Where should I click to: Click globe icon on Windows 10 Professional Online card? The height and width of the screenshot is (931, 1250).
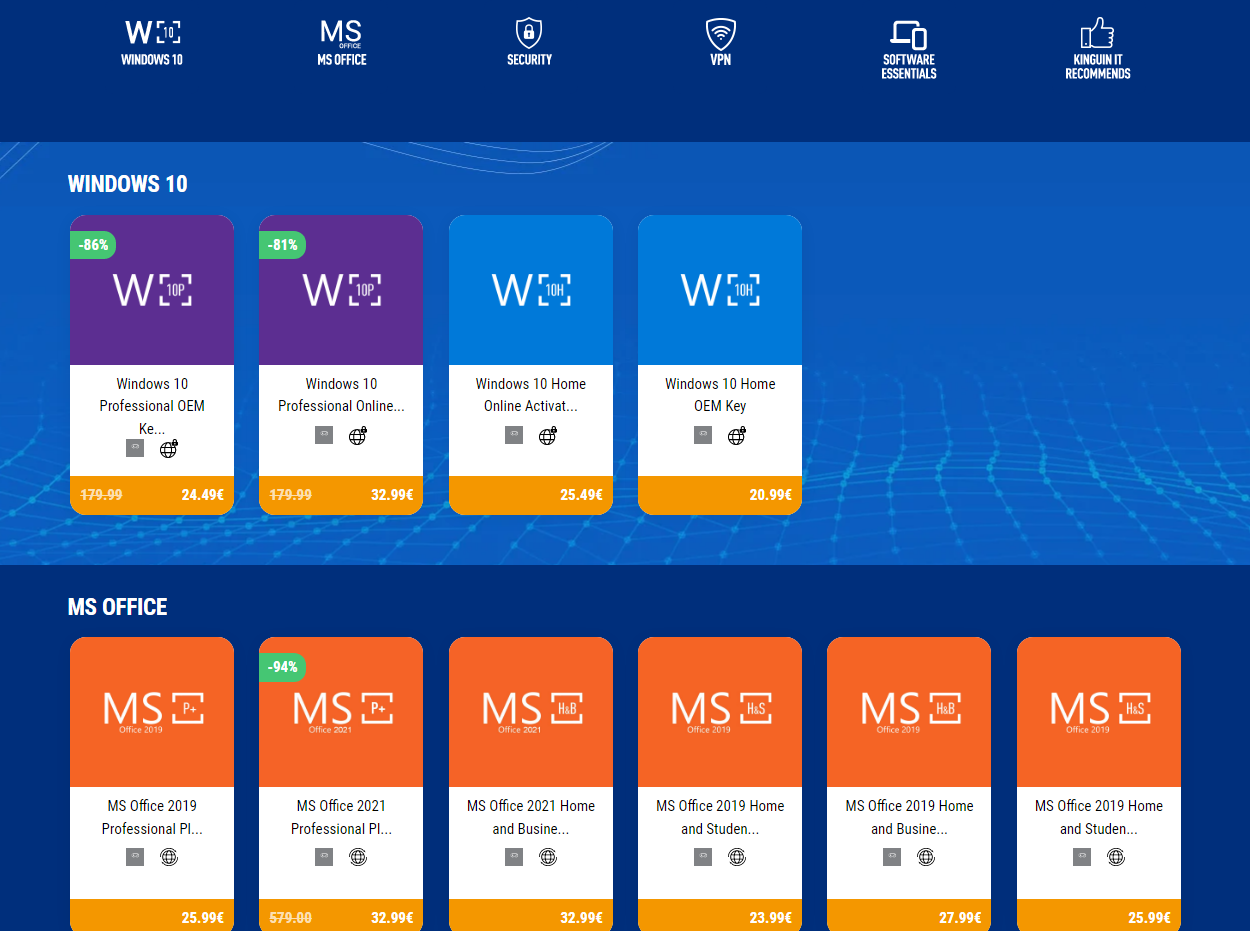(358, 435)
